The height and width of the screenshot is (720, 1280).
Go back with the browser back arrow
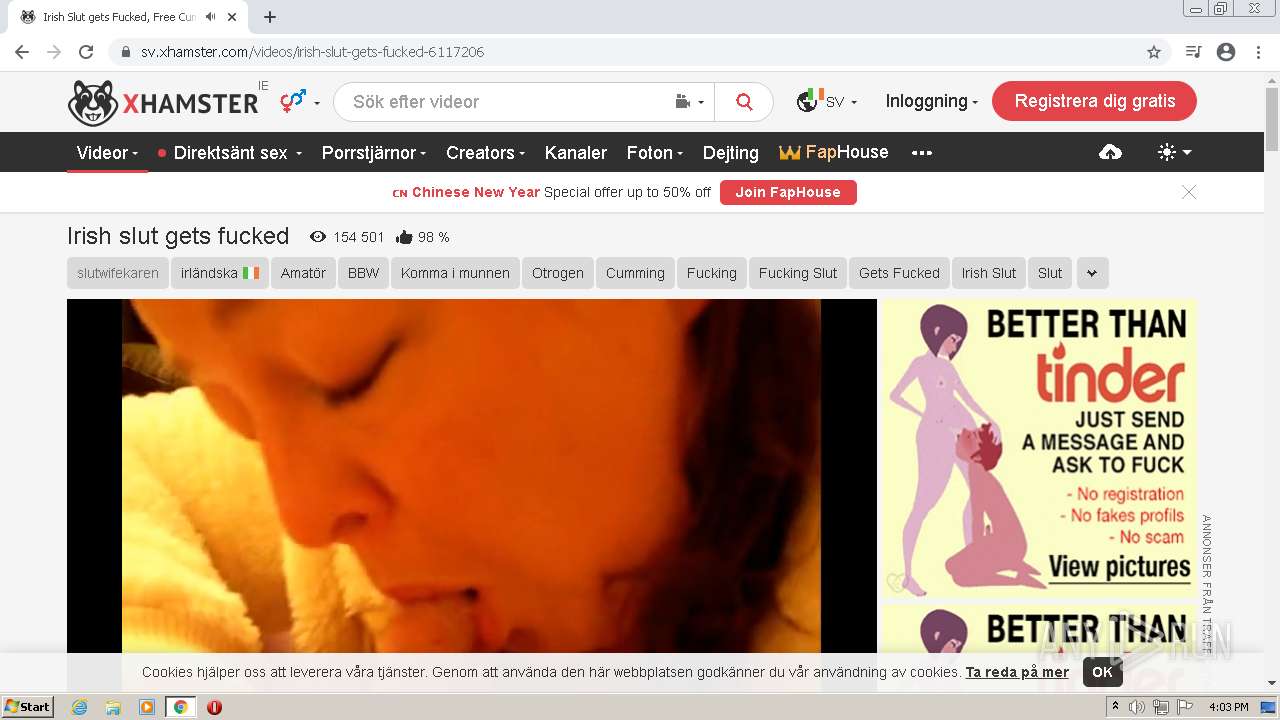pyautogui.click(x=22, y=52)
